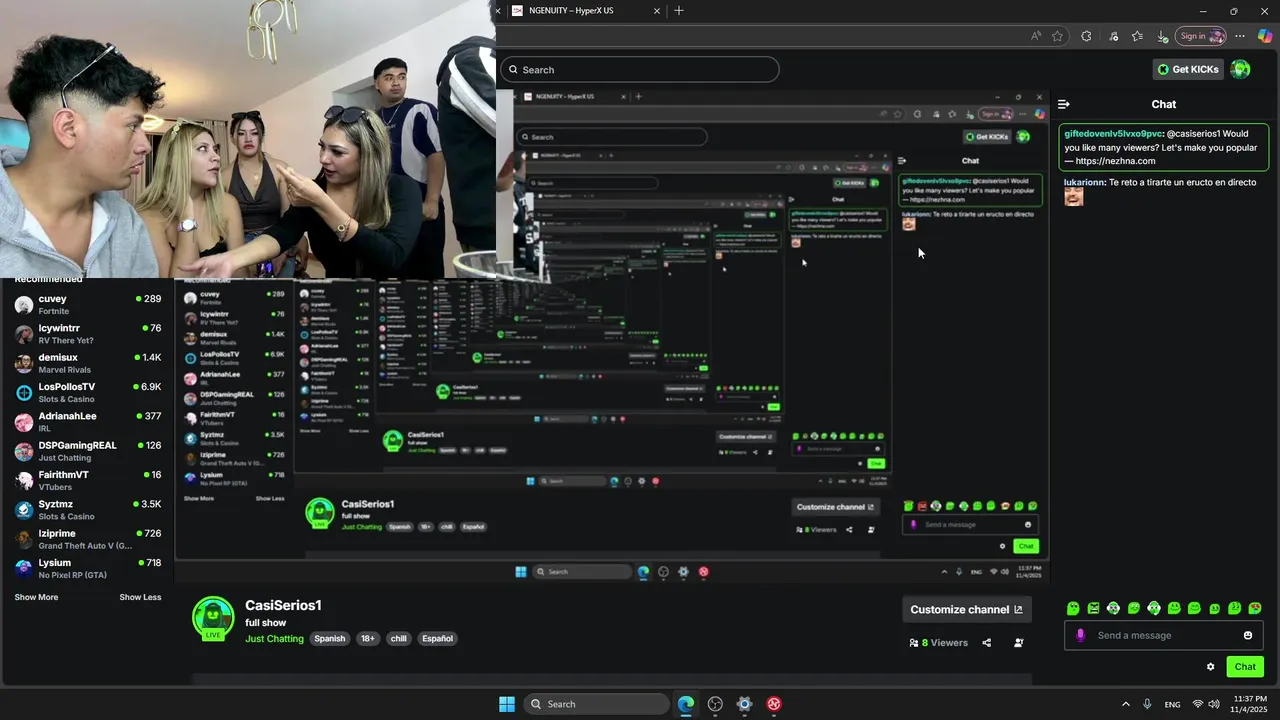Click the green Chat send button
The width and height of the screenshot is (1280, 720).
pos(1245,667)
